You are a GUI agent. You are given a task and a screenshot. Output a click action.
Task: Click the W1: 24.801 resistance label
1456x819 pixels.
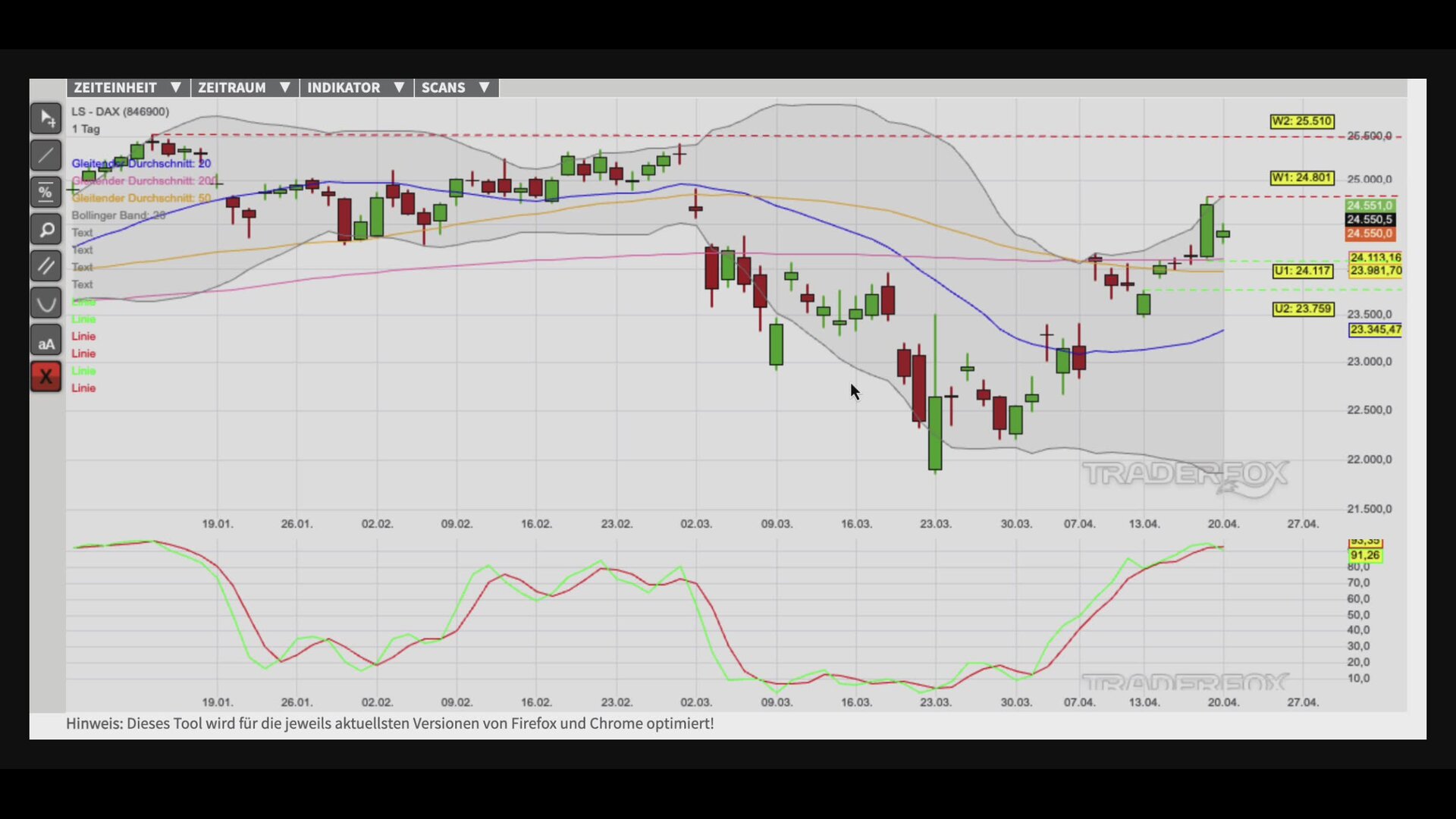click(x=1301, y=177)
